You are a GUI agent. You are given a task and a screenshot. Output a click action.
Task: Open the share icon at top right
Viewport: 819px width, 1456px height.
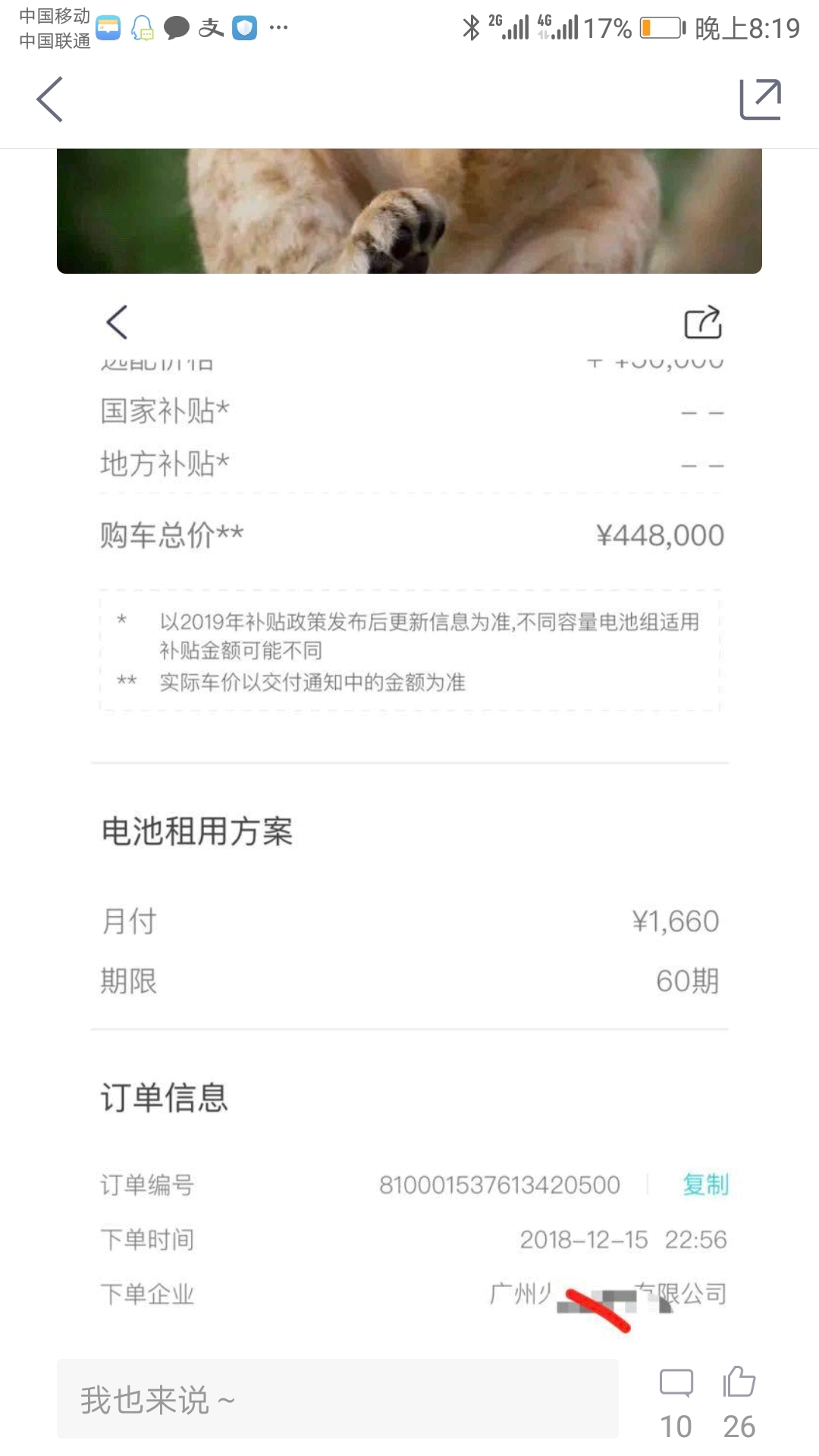(761, 99)
